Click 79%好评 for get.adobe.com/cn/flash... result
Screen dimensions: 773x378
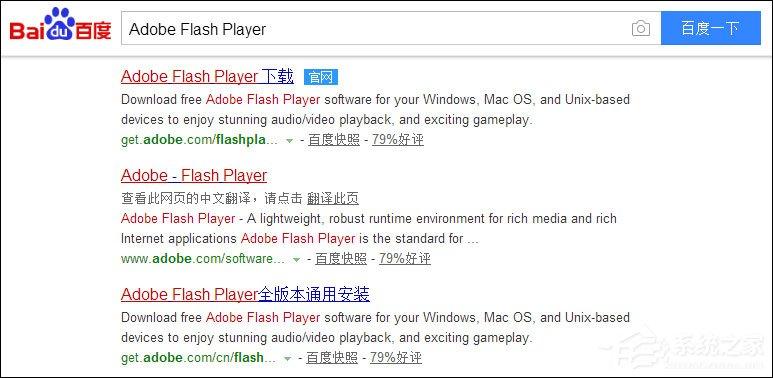(396, 358)
